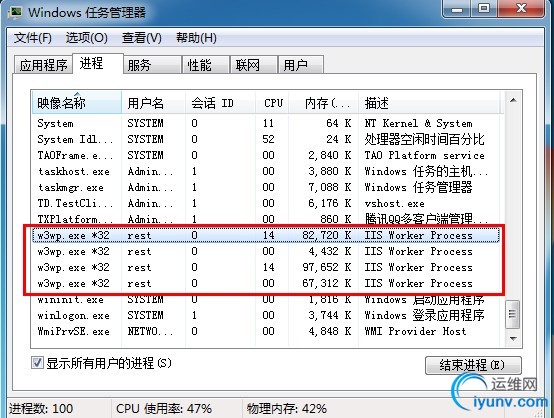Open the 帮助(H) menu
554x418 pixels.
pos(196,38)
